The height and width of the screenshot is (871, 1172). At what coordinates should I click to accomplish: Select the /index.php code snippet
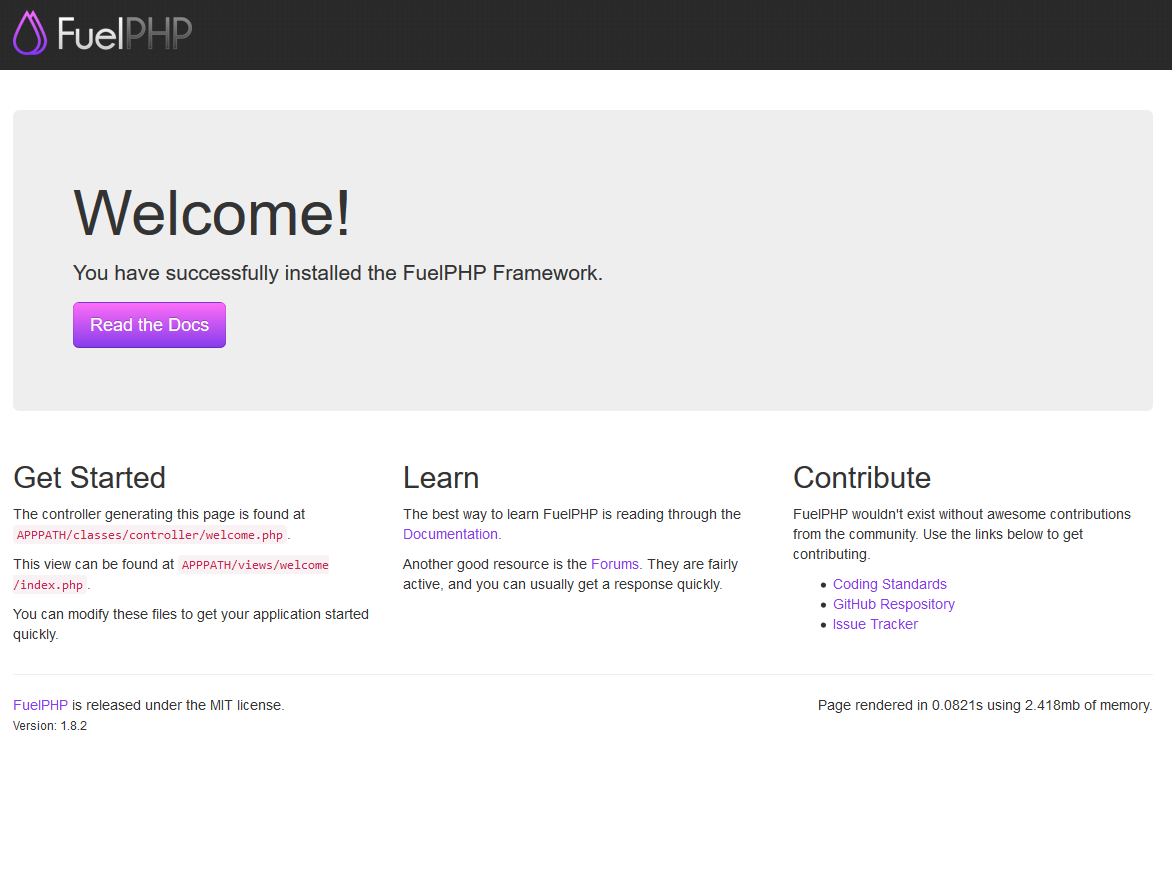49,585
